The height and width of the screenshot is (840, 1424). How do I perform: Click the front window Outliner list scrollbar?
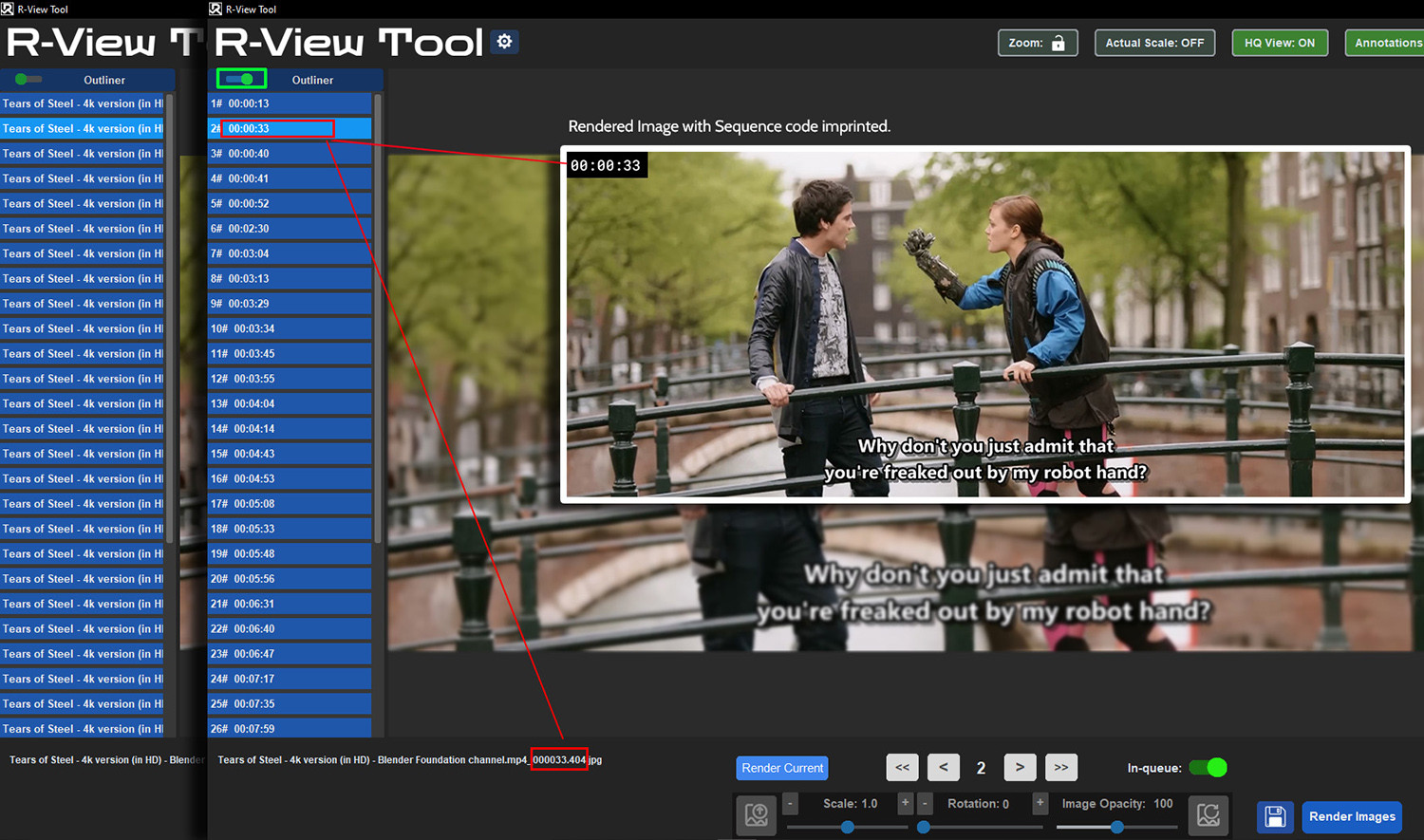click(x=378, y=318)
